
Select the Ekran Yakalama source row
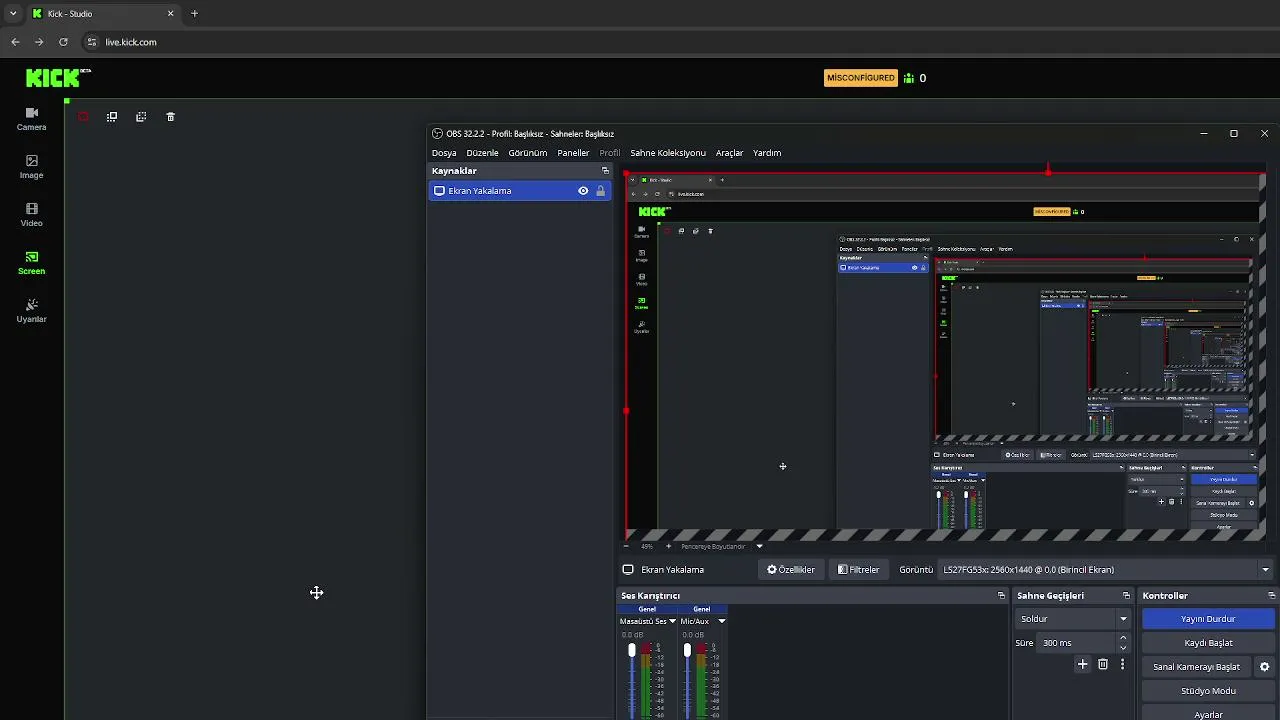tap(519, 191)
